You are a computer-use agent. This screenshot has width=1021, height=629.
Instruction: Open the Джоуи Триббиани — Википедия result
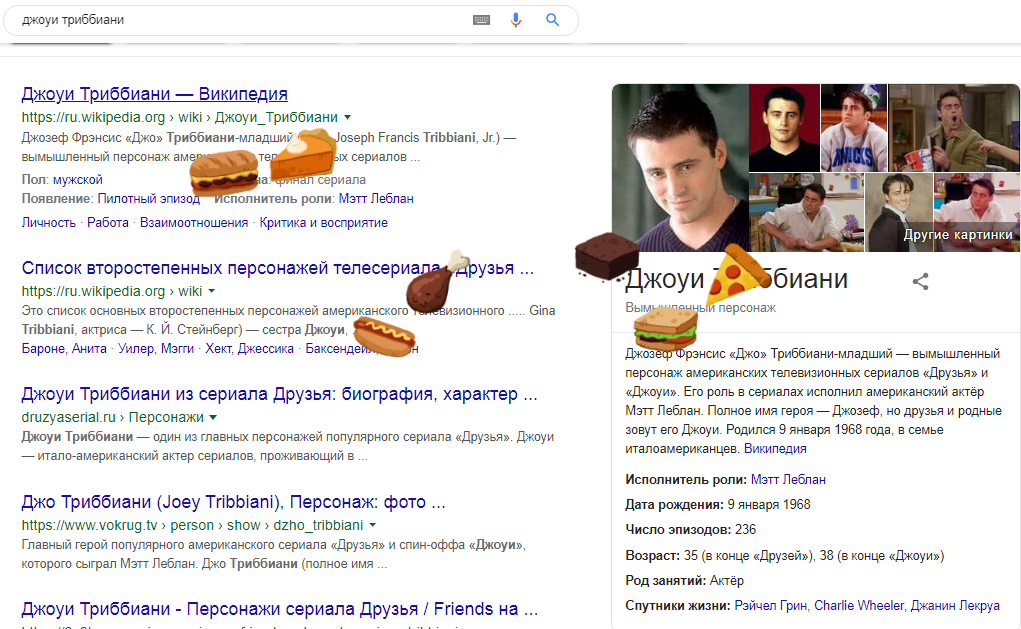pos(154,94)
